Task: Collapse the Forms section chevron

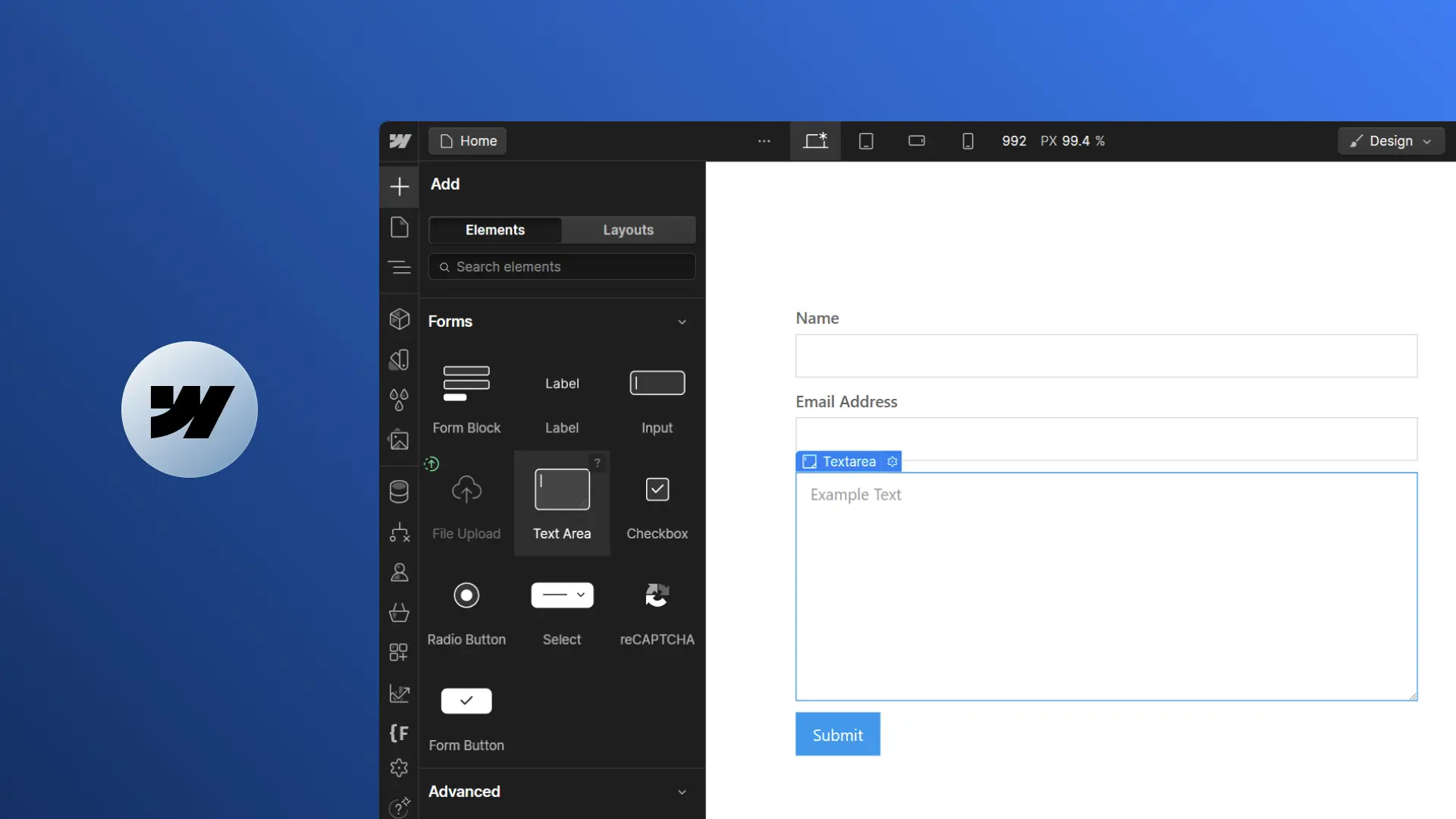Action: pyautogui.click(x=682, y=322)
